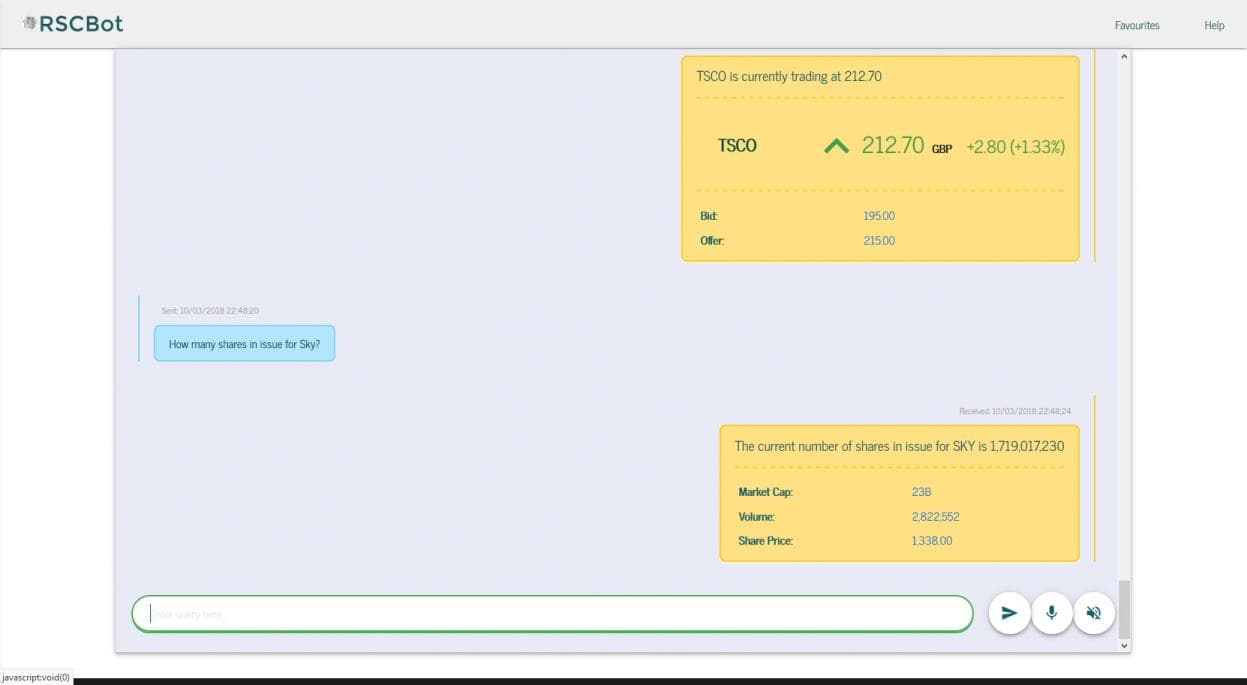Click the Volume label

[756, 517]
